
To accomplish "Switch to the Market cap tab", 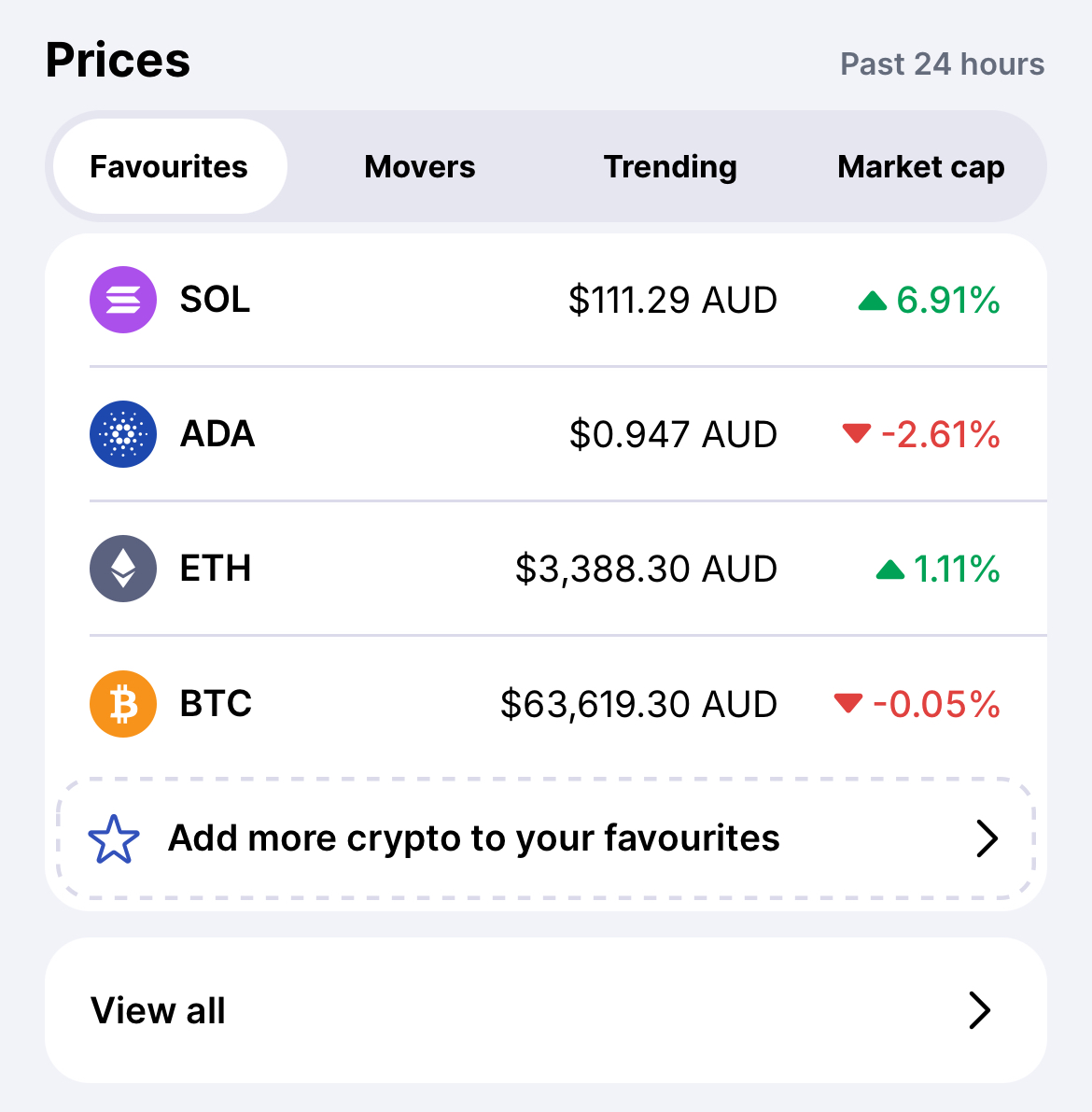I will [920, 166].
